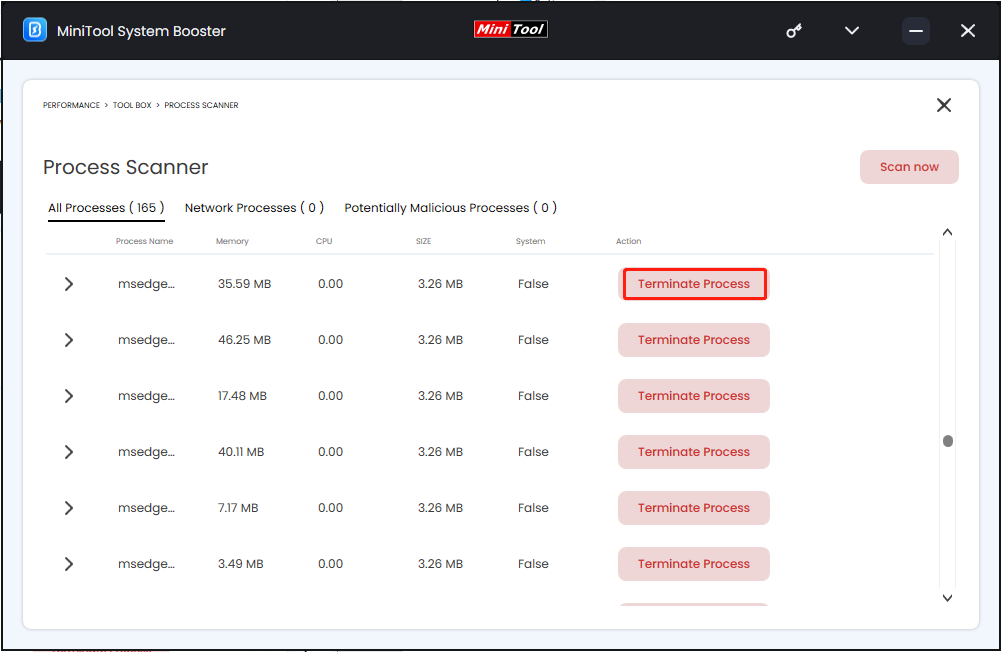Click the Process Scanner heading
This screenshot has width=1001, height=652.
click(126, 167)
